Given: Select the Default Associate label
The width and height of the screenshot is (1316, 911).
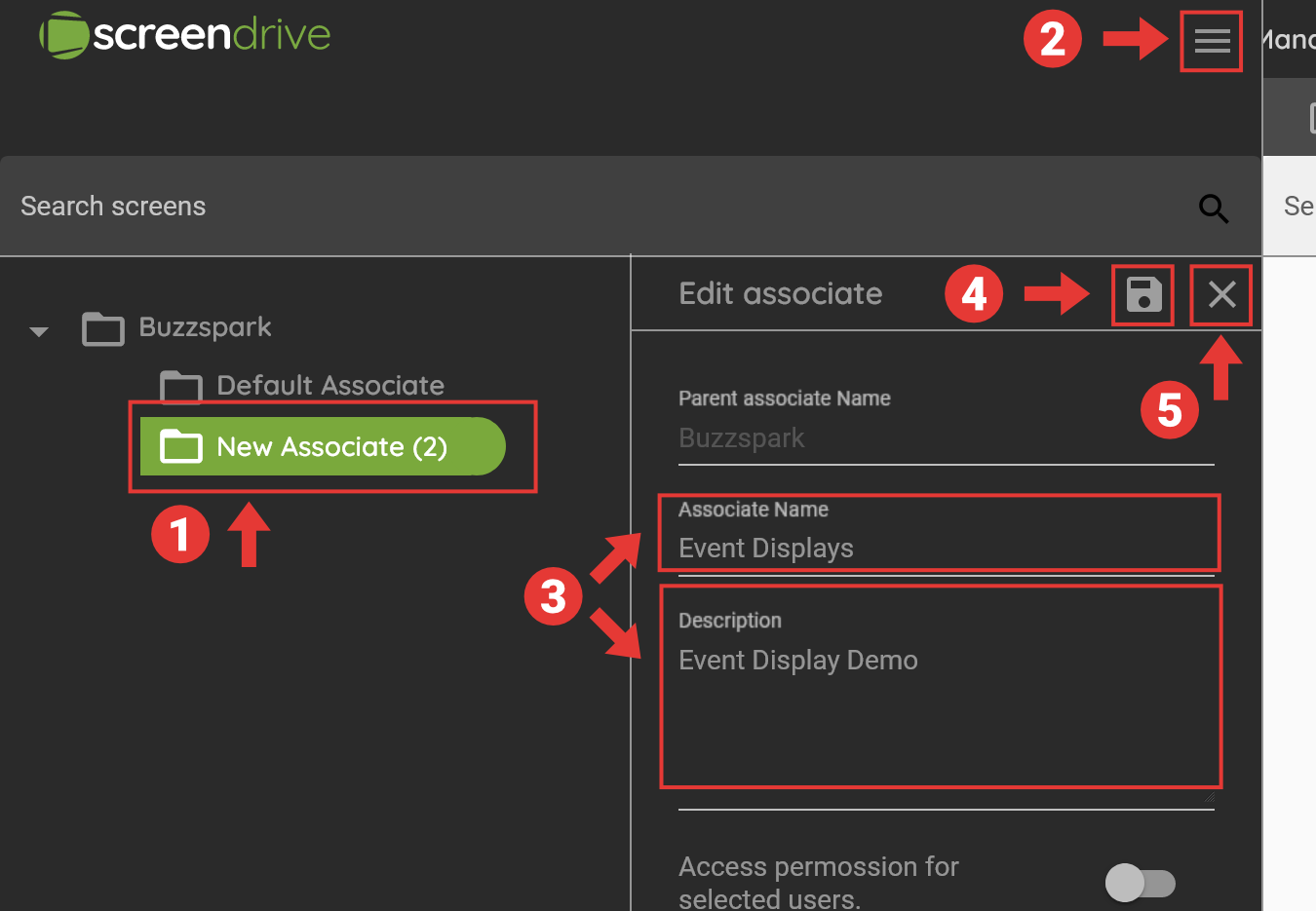Looking at the screenshot, I should (x=329, y=386).
